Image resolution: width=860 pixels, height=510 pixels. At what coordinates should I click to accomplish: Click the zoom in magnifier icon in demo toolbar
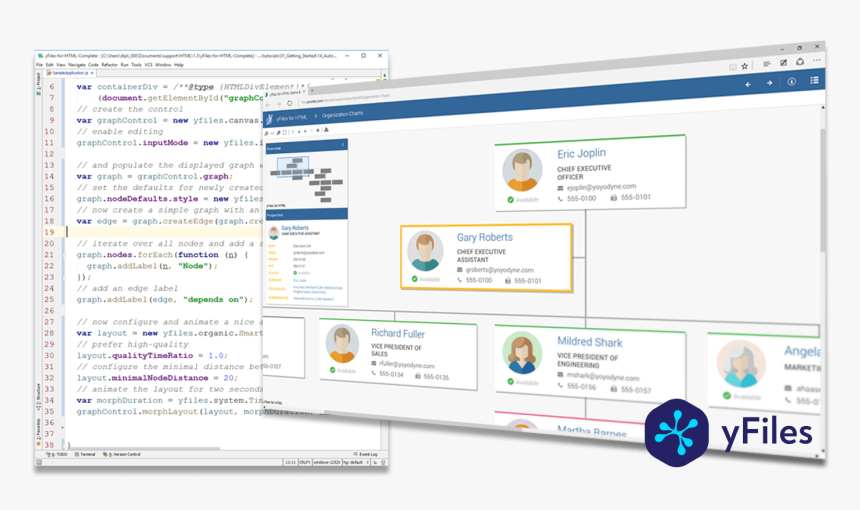click(x=266, y=133)
